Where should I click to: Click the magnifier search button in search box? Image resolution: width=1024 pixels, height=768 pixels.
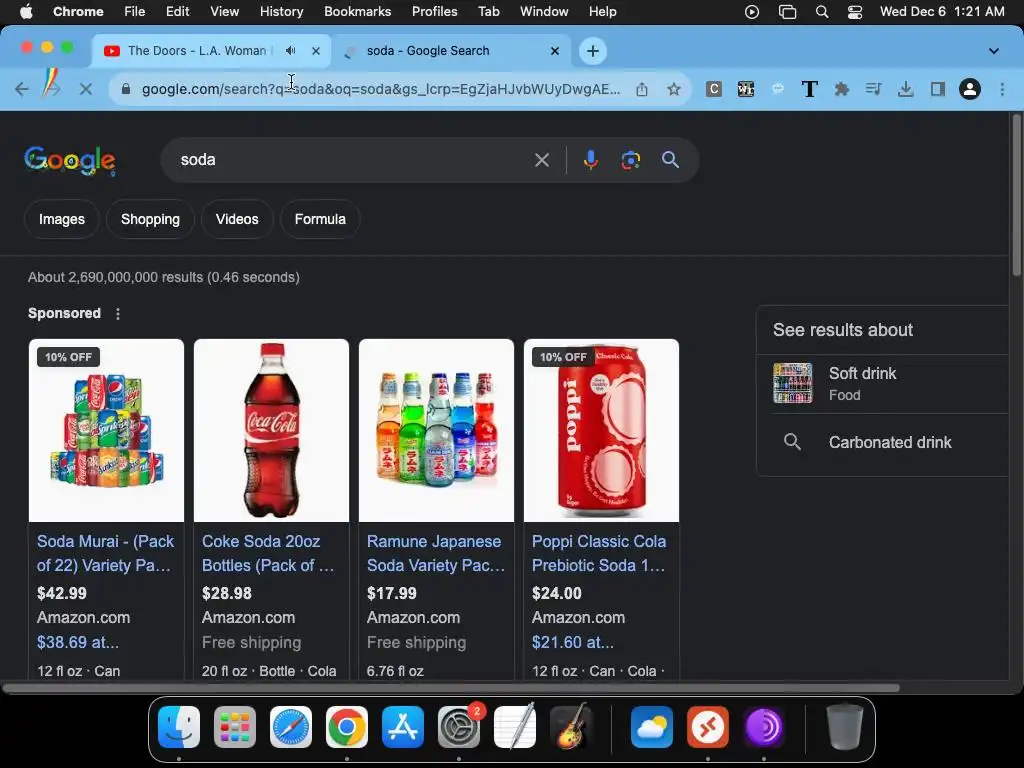pyautogui.click(x=670, y=160)
